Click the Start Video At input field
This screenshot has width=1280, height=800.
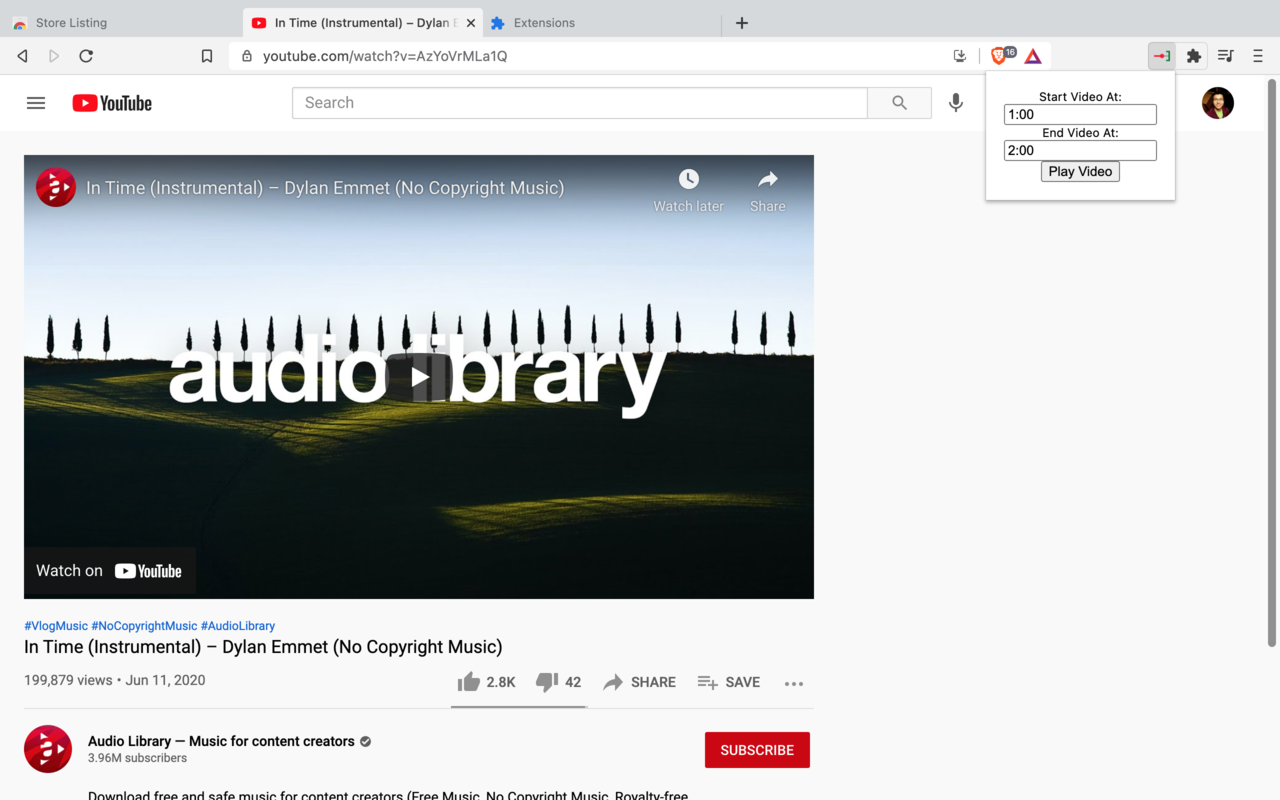tap(1079, 114)
